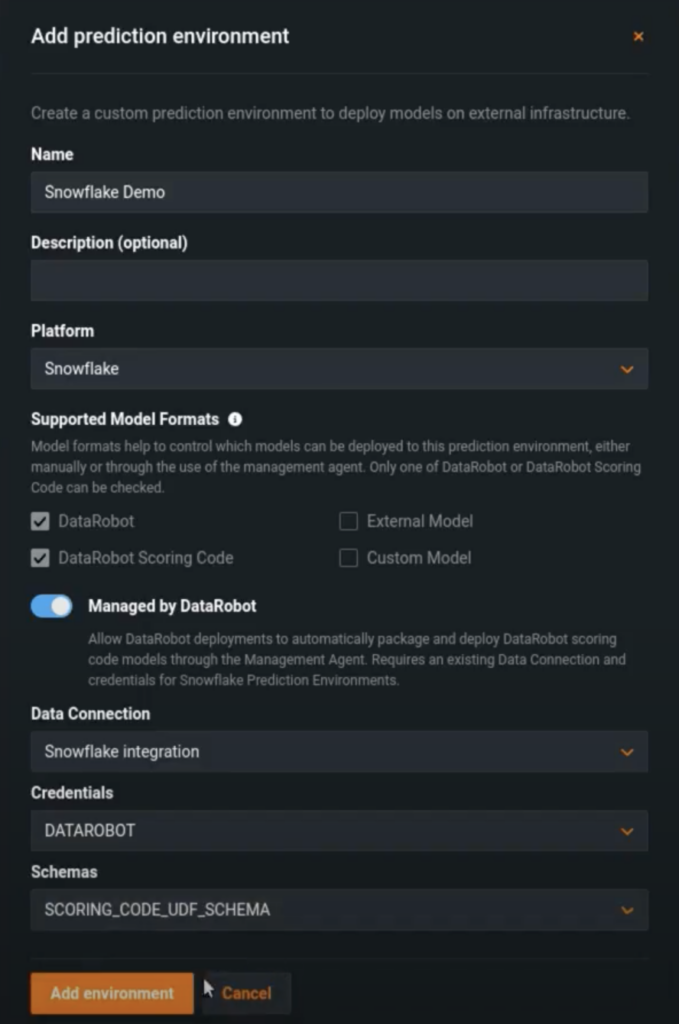The height and width of the screenshot is (1024, 679).
Task: Uncheck the DataRobot model format checkbox
Action: click(x=41, y=521)
